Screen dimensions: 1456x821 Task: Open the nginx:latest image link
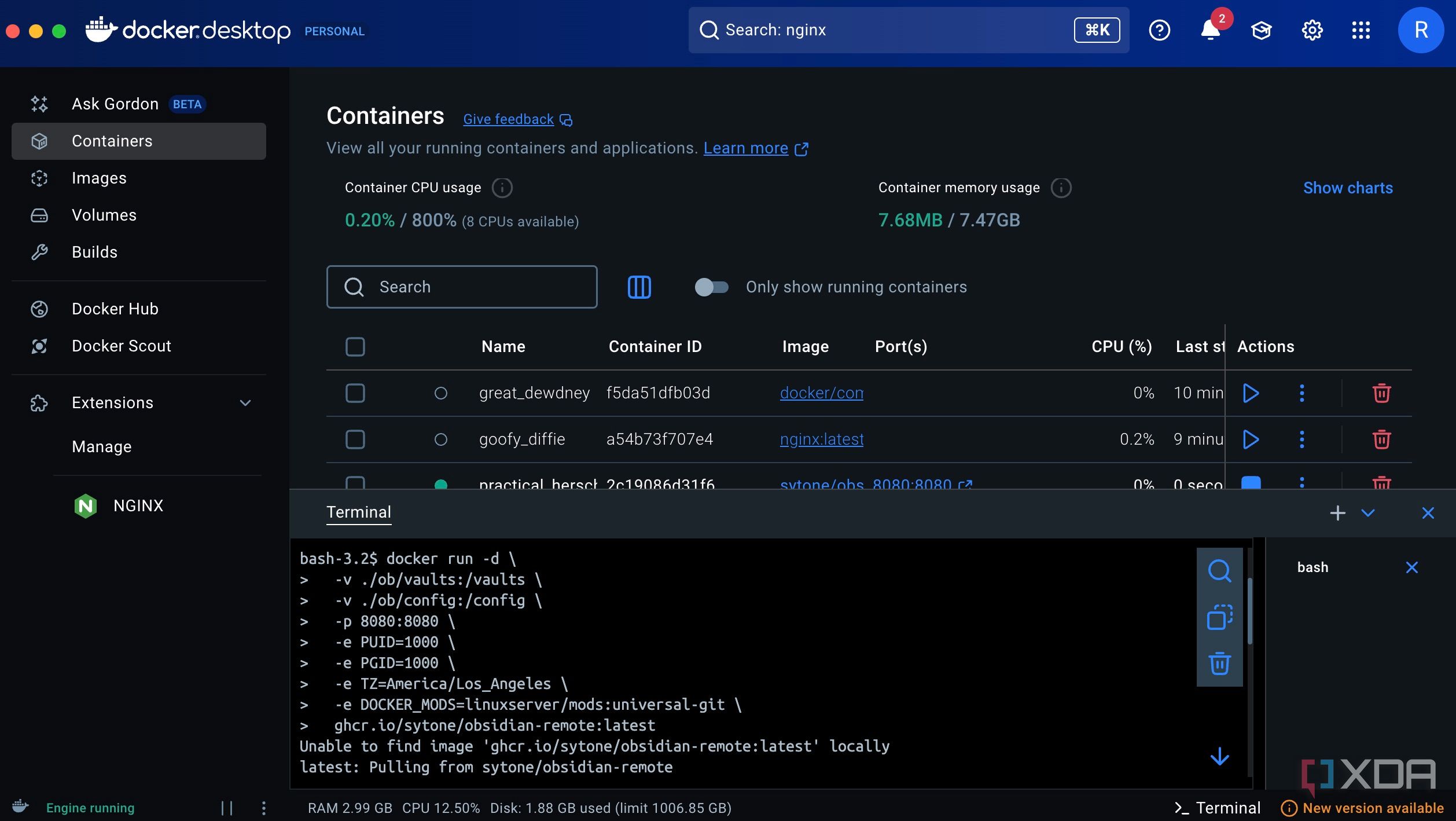click(x=821, y=439)
